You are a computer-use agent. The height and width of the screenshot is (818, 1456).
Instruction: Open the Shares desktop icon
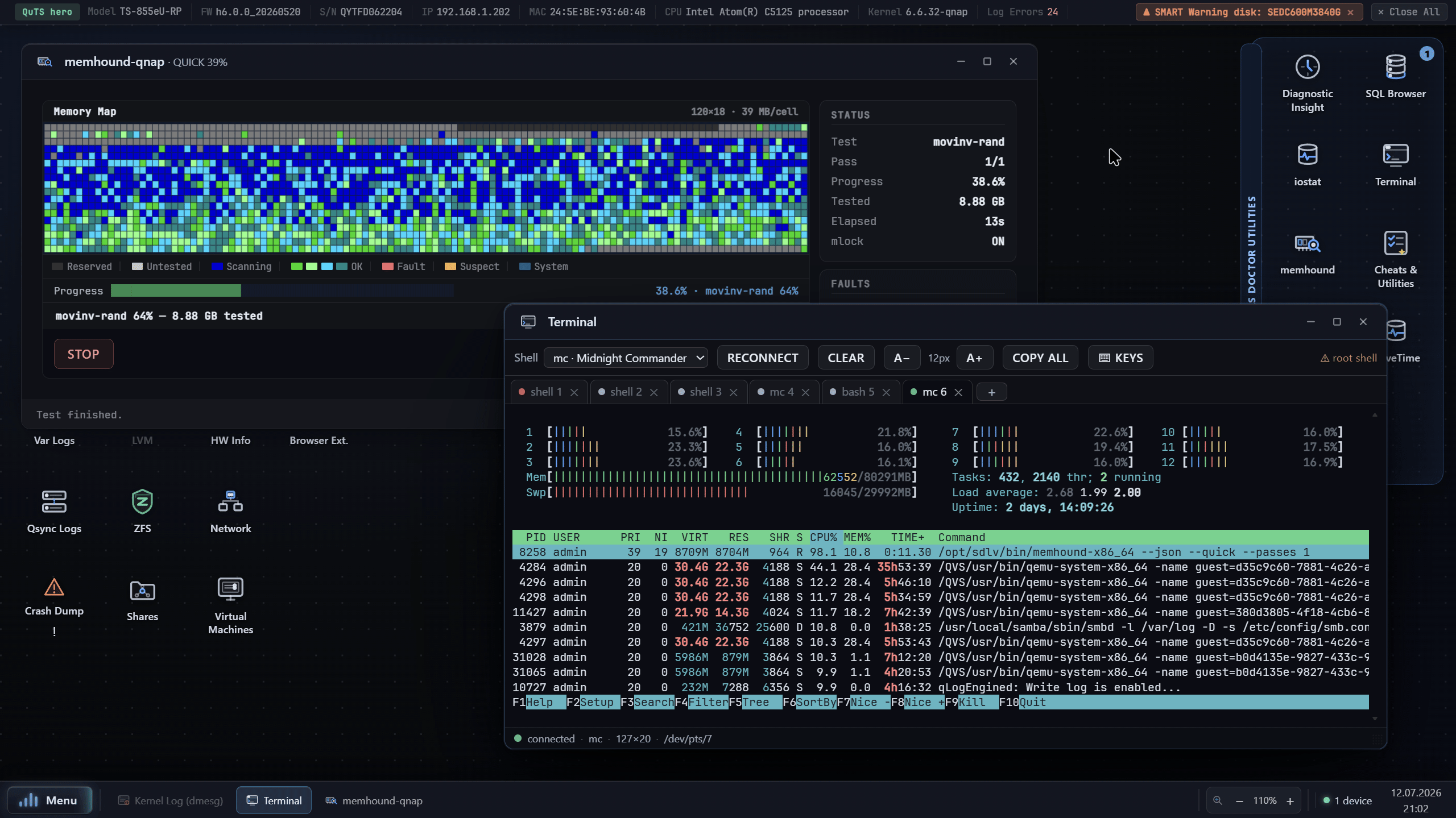pos(142,601)
